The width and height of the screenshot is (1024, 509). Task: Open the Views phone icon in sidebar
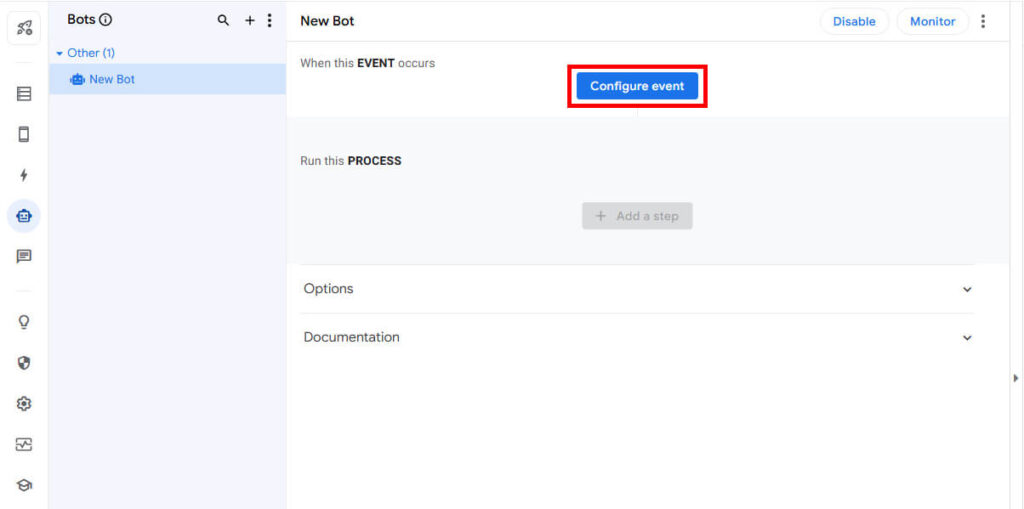24,134
